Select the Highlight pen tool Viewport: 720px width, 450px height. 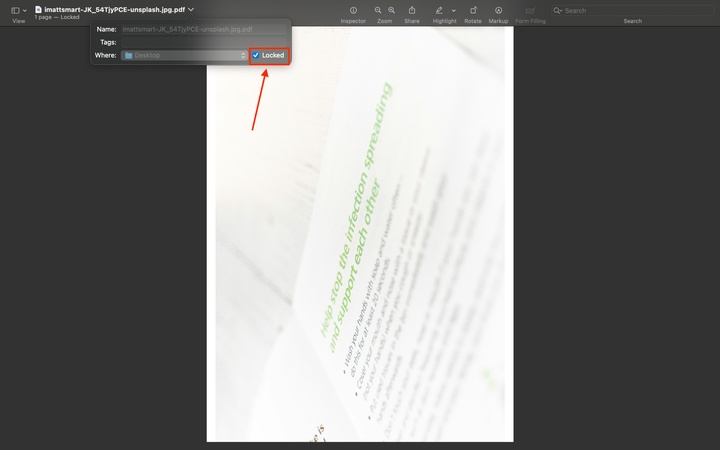(x=439, y=10)
